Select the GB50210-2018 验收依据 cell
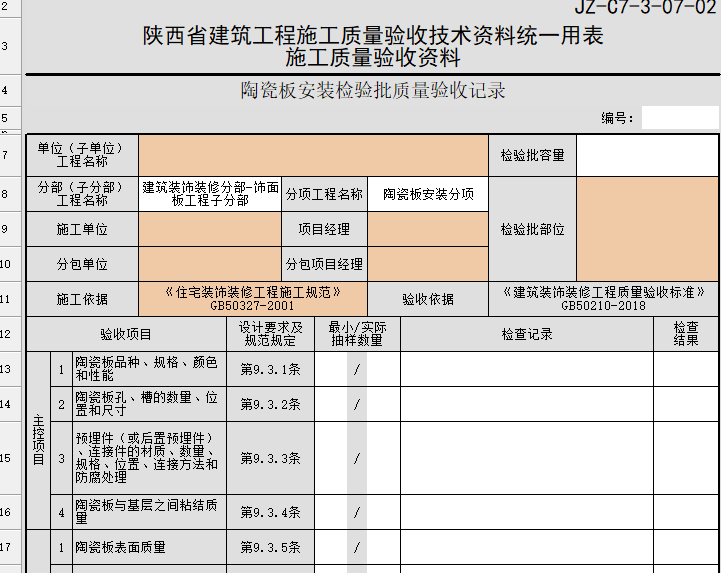The width and height of the screenshot is (721, 573). 603,299
